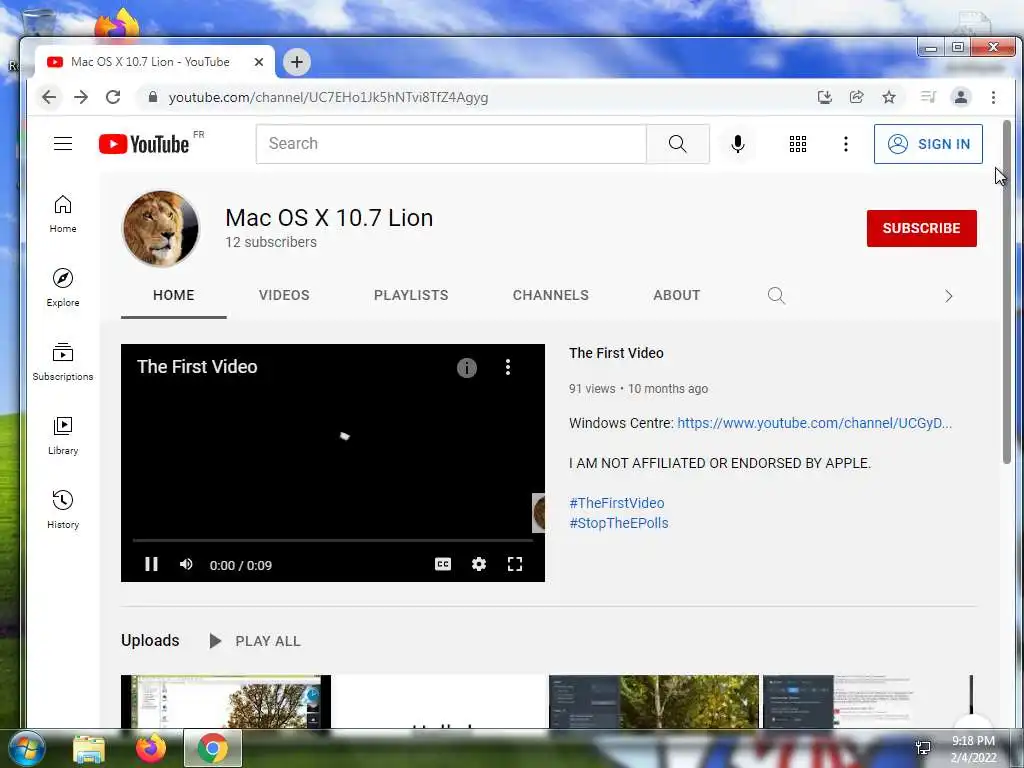
Task: Switch to the PLAYLISTS tab
Action: (x=411, y=295)
